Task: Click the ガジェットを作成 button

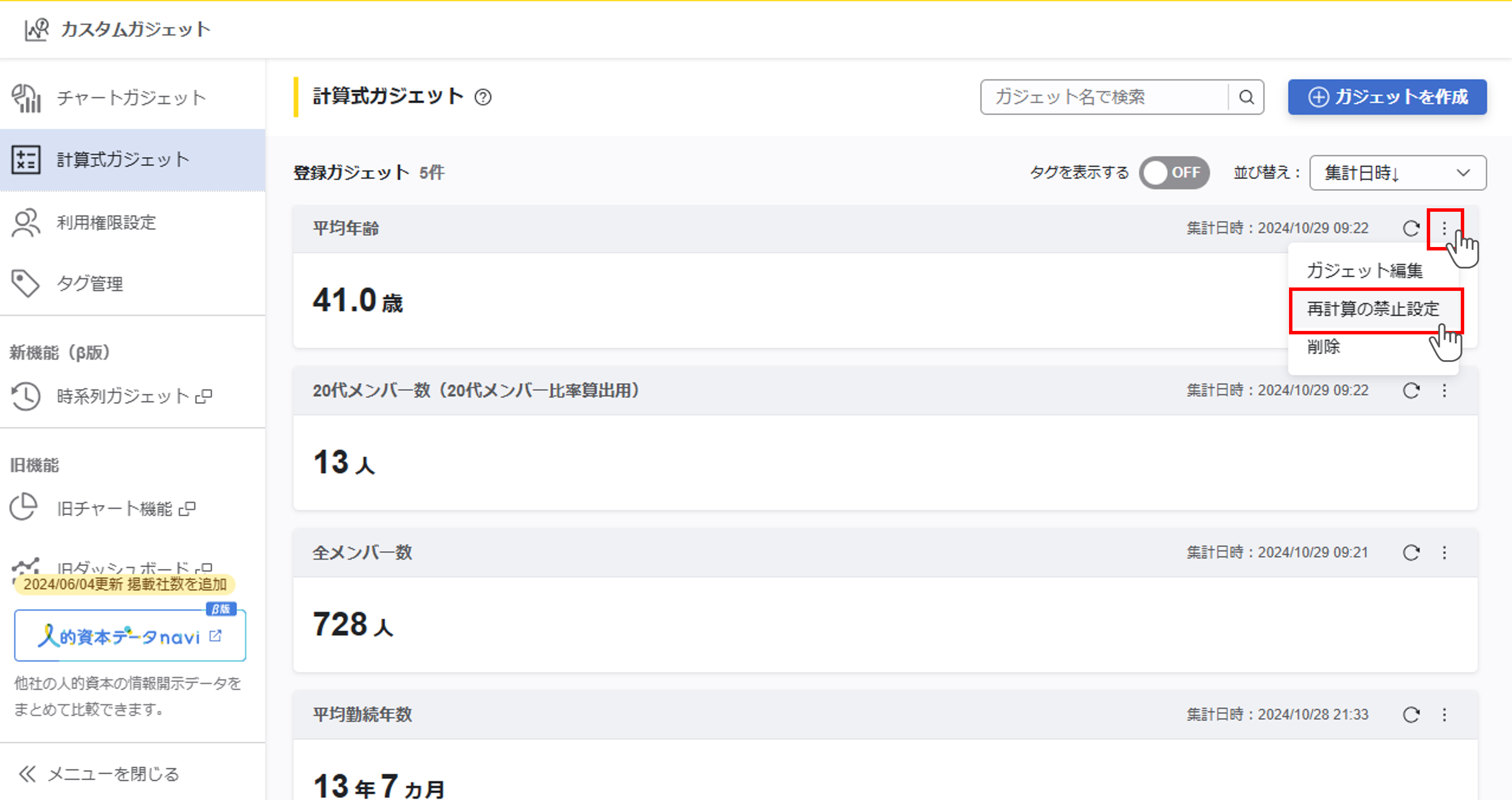Action: click(1387, 97)
